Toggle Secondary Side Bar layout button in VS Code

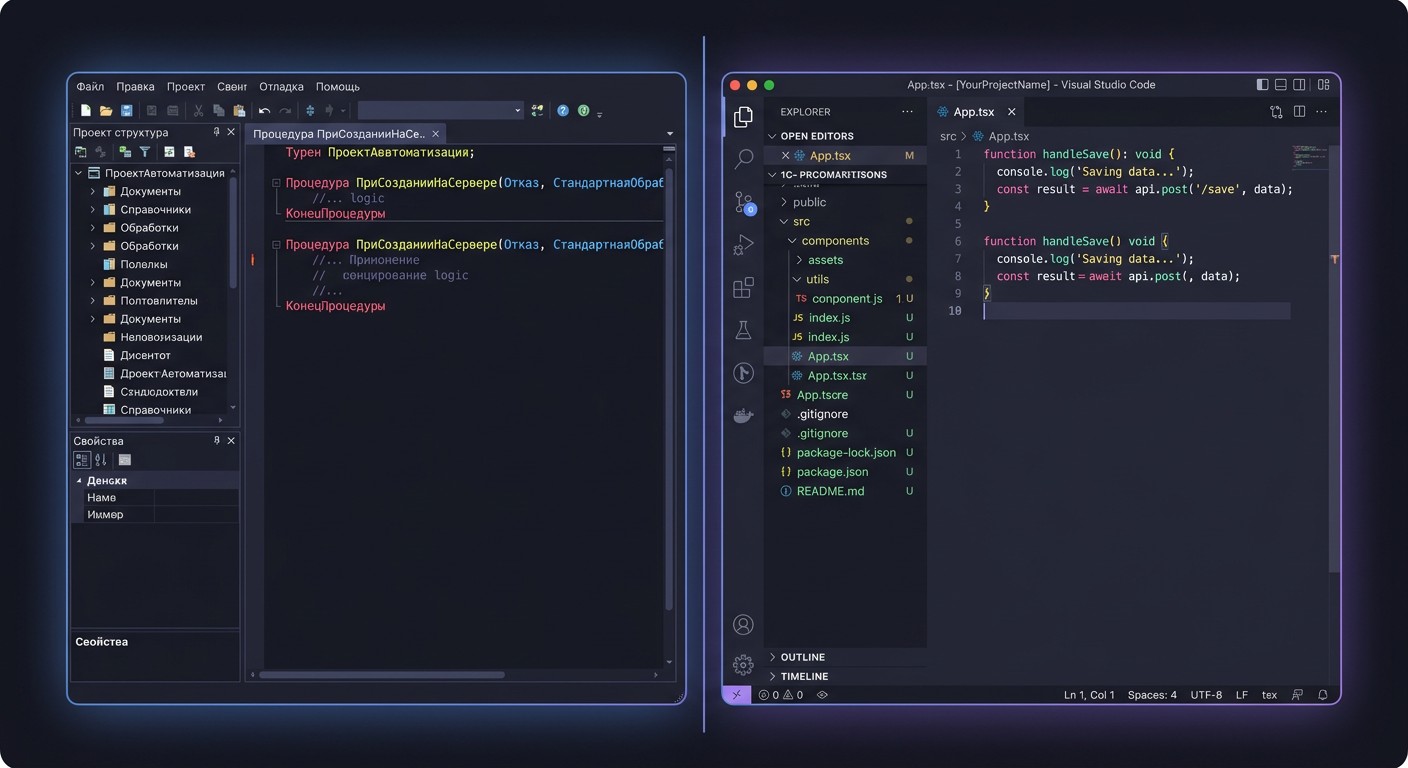coord(1299,85)
